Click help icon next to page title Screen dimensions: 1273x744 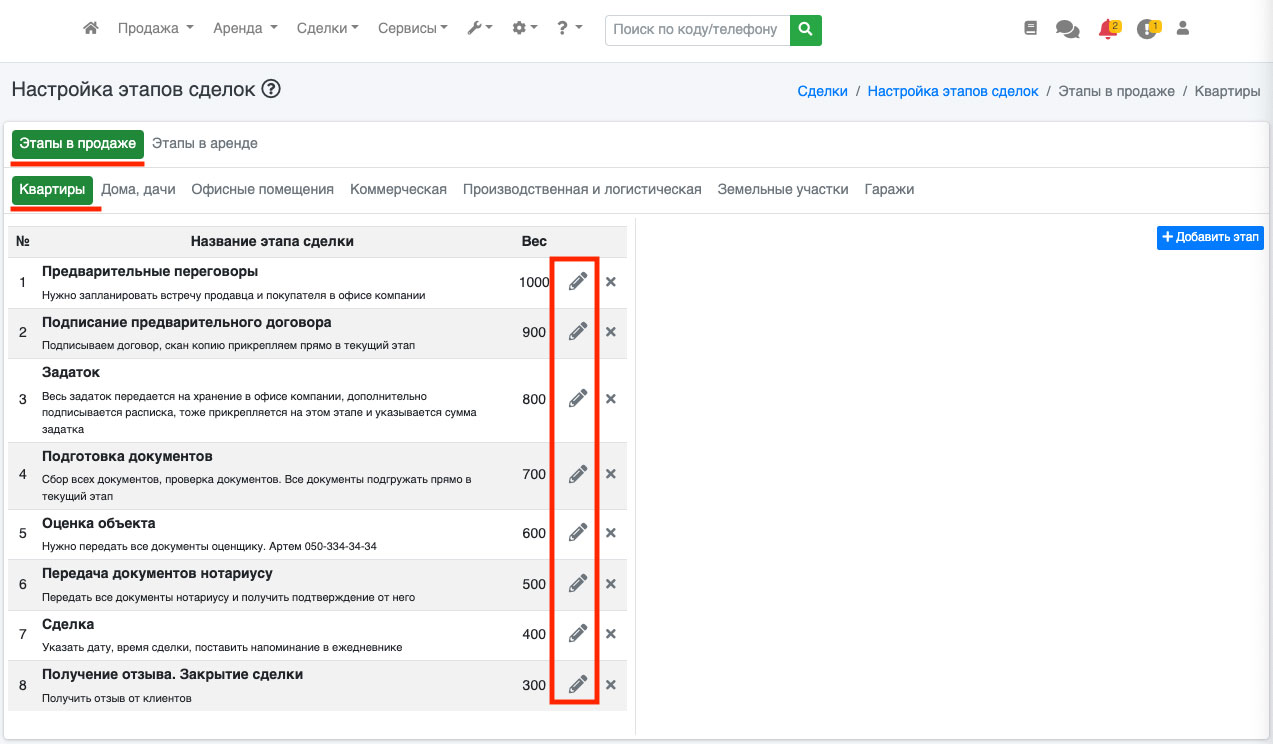pyautogui.click(x=271, y=89)
